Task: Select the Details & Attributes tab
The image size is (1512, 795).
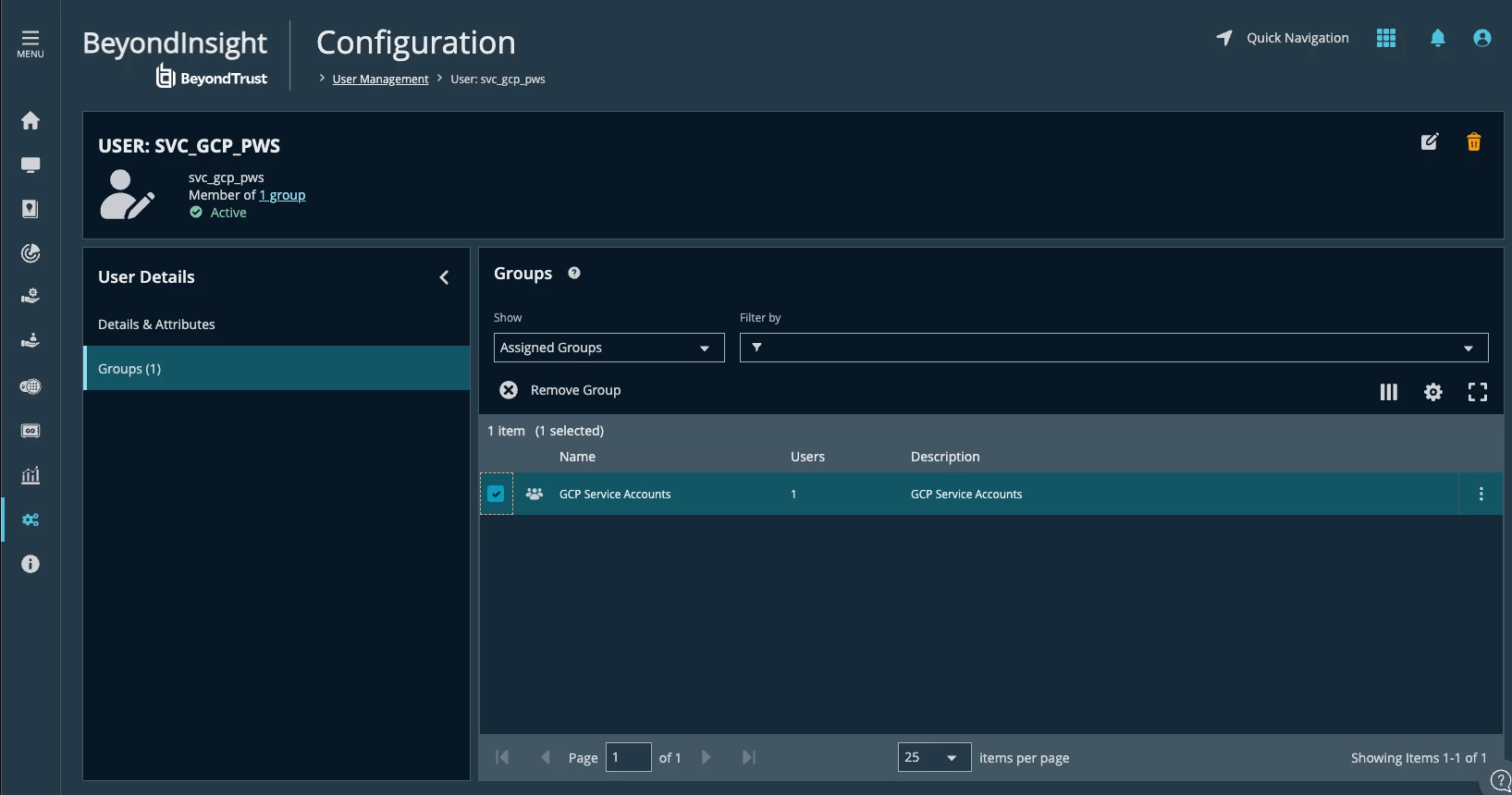Action: pos(277,324)
